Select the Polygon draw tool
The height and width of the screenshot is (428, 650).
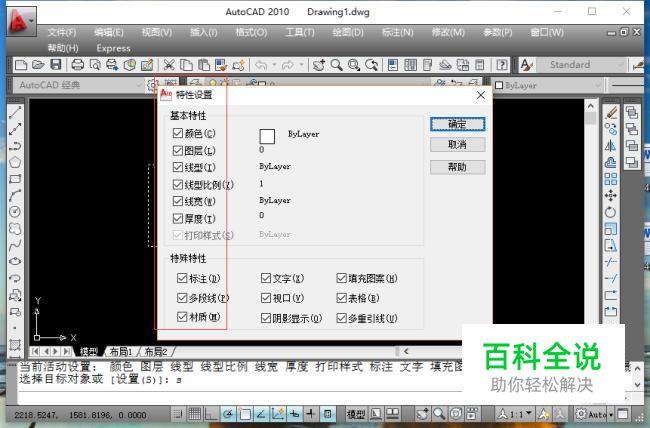click(x=15, y=162)
